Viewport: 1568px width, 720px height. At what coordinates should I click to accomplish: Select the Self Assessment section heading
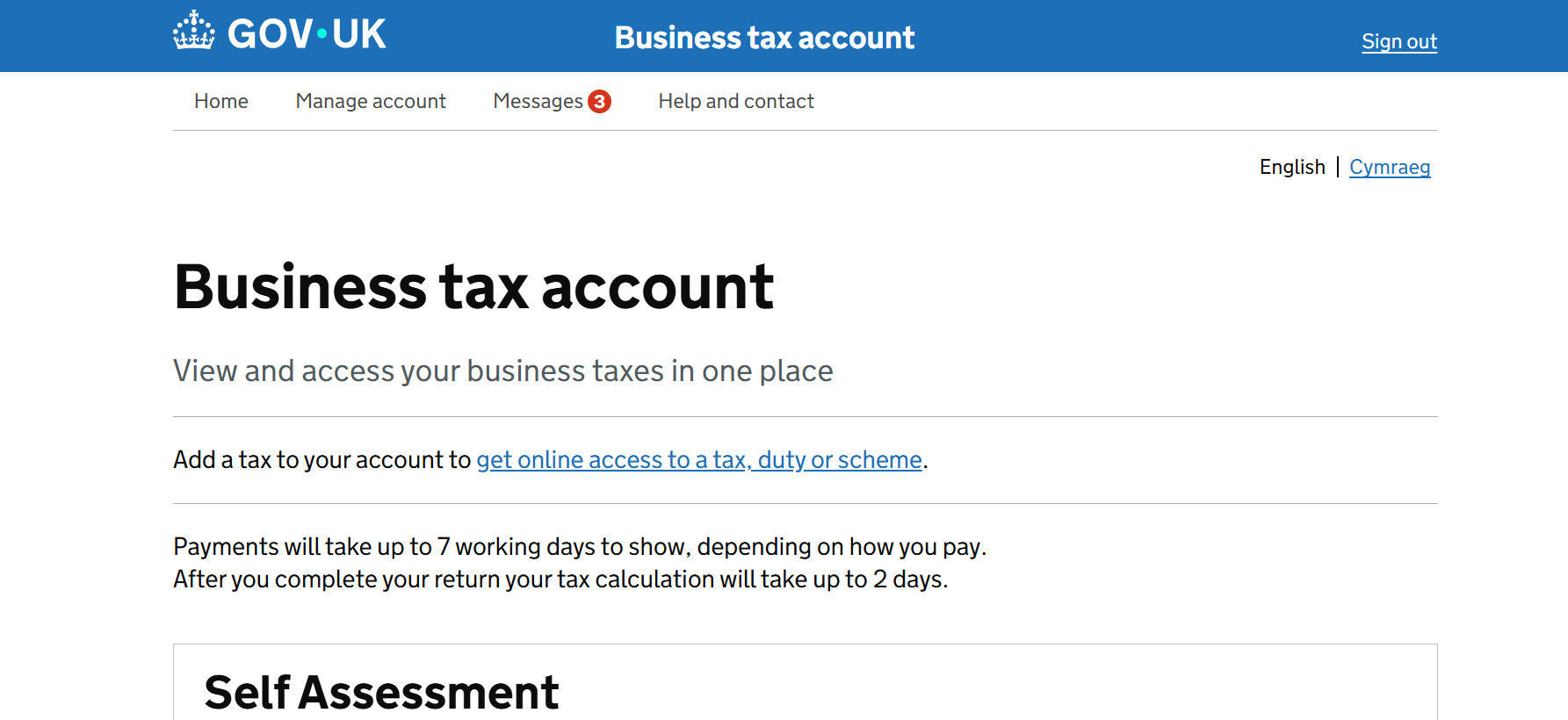pos(381,692)
